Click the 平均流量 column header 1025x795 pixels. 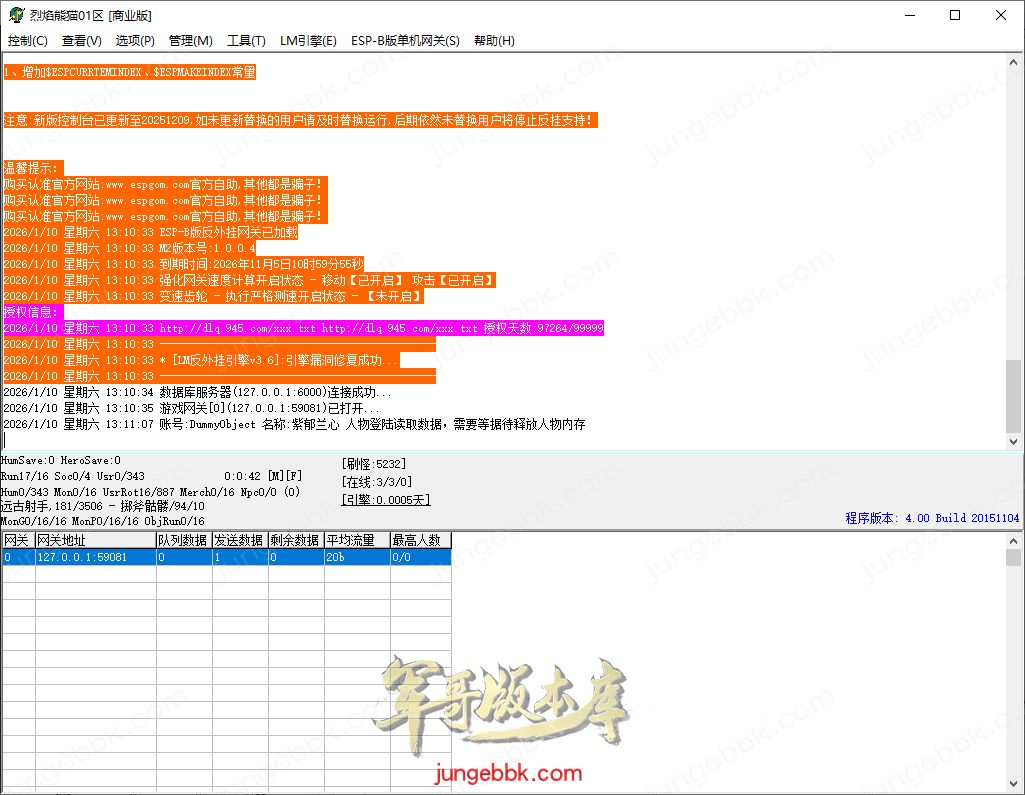click(x=357, y=540)
